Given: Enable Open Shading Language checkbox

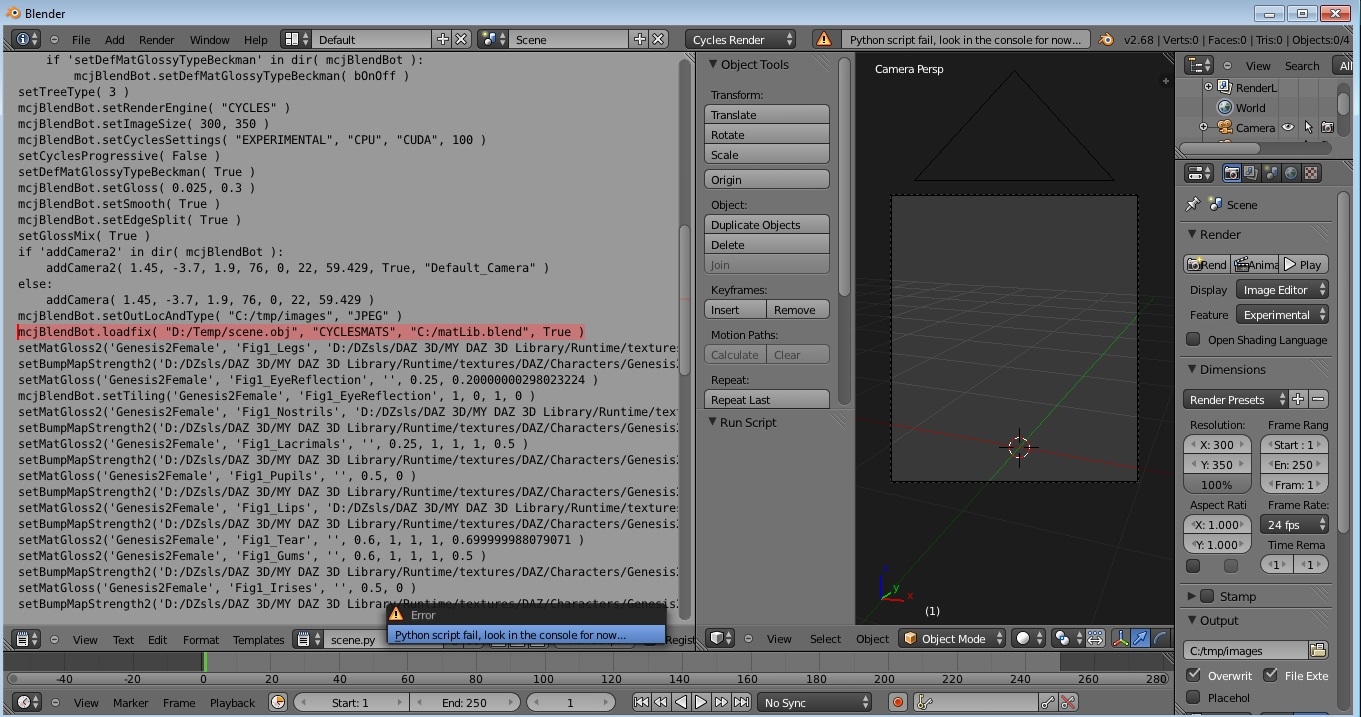Looking at the screenshot, I should pyautogui.click(x=1193, y=339).
